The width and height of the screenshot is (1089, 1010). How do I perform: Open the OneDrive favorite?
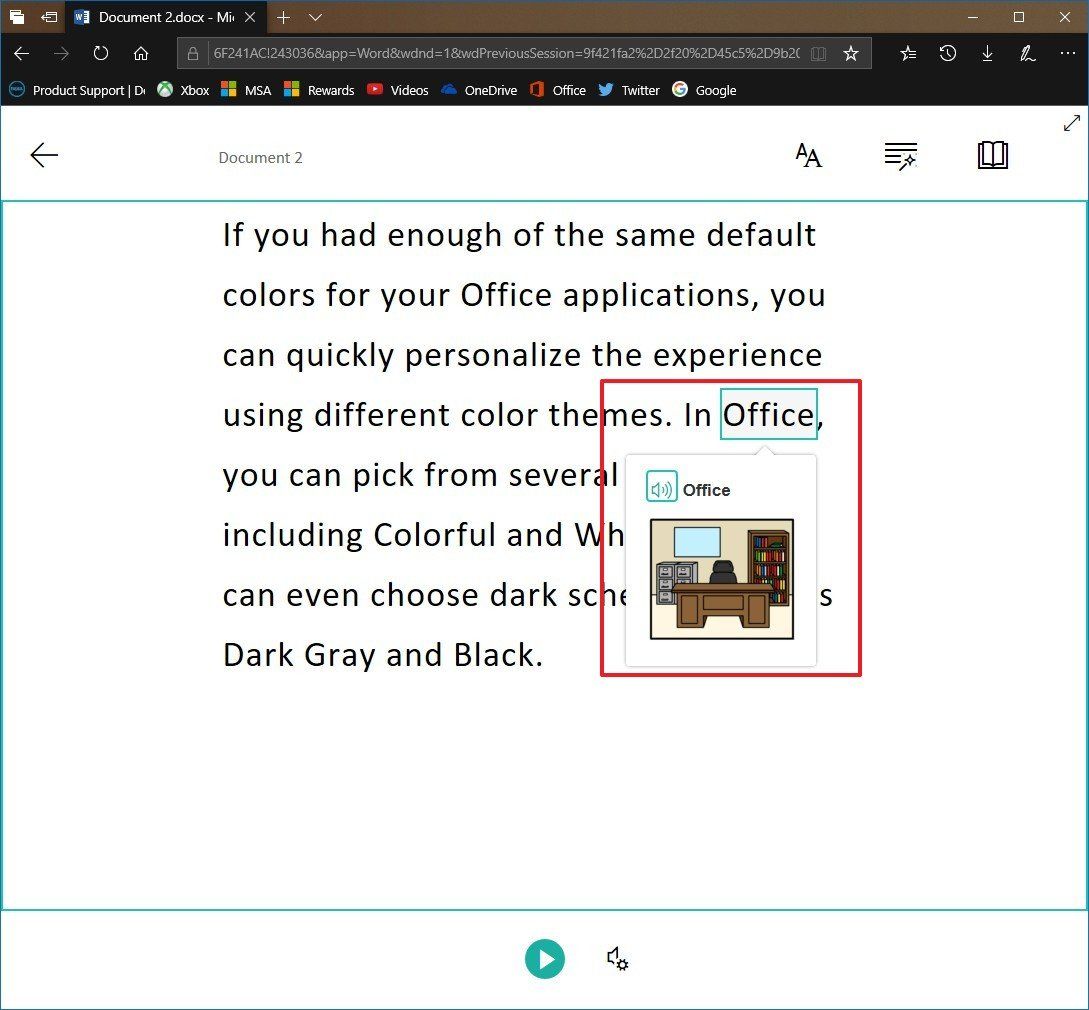[479, 90]
